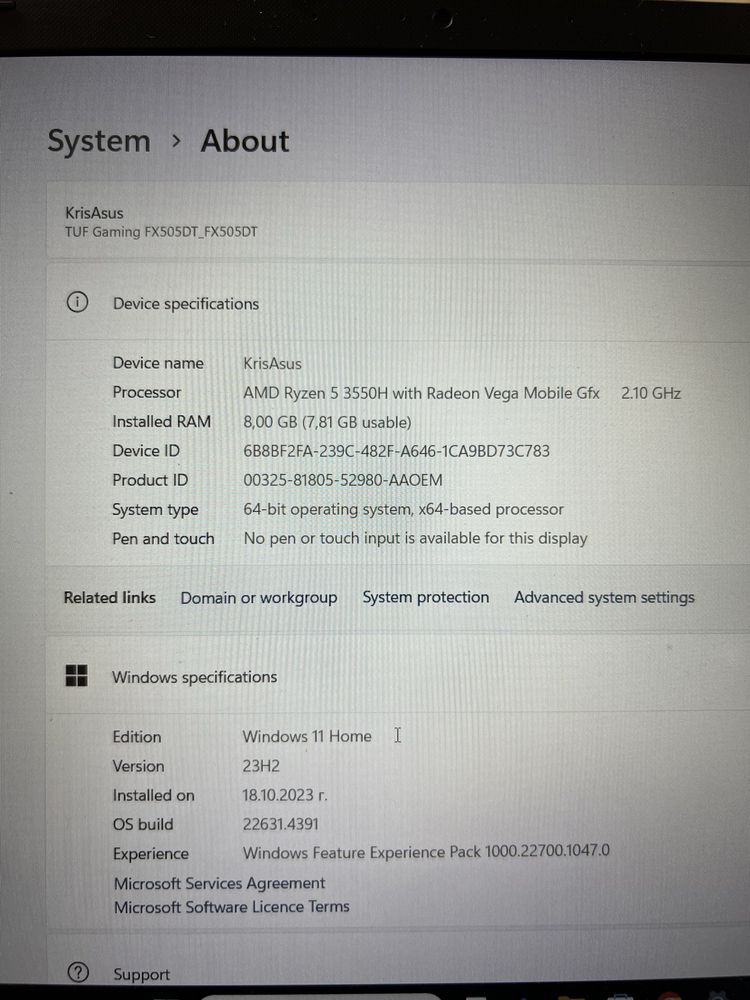Click the KrisAsus name in header card
750x1000 pixels.
click(x=94, y=212)
